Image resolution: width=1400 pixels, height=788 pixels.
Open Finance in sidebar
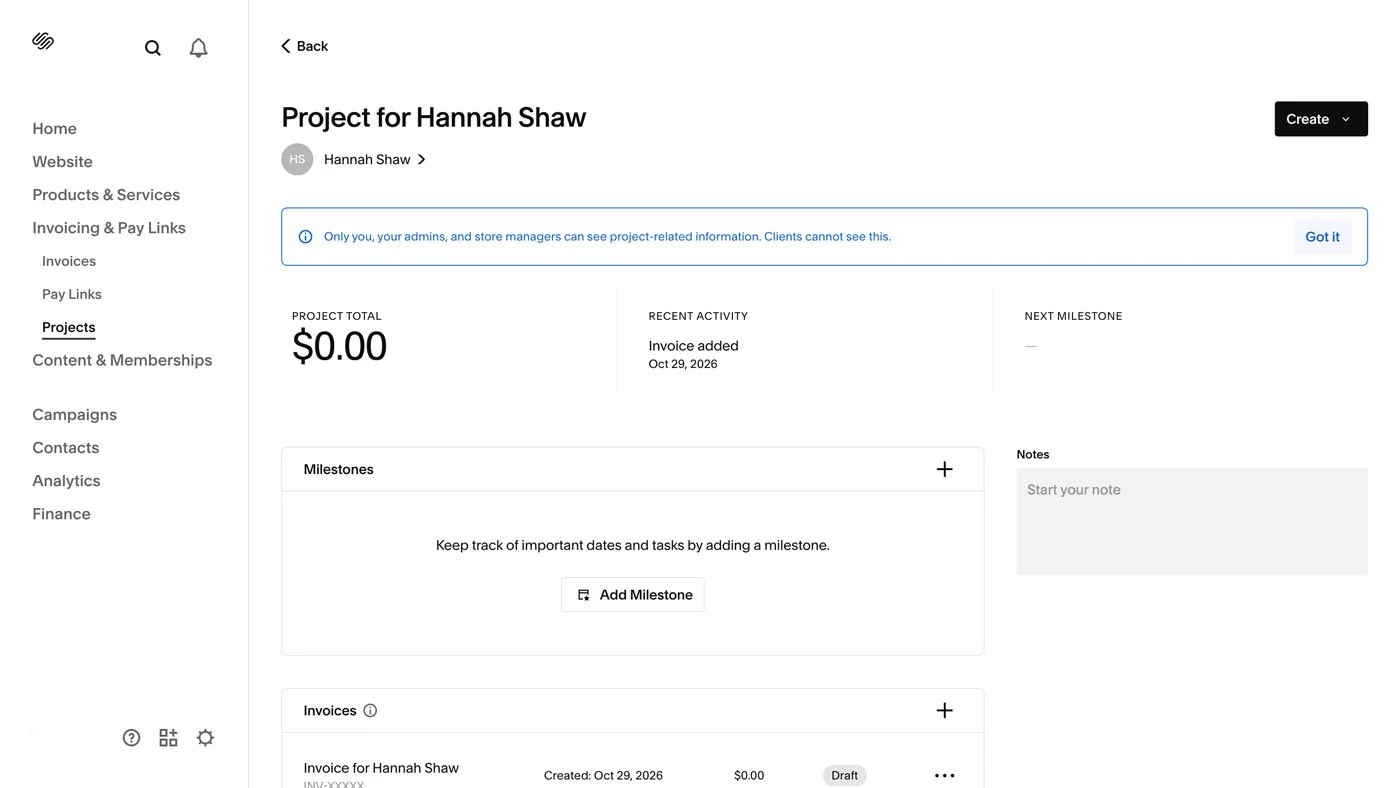(61, 513)
